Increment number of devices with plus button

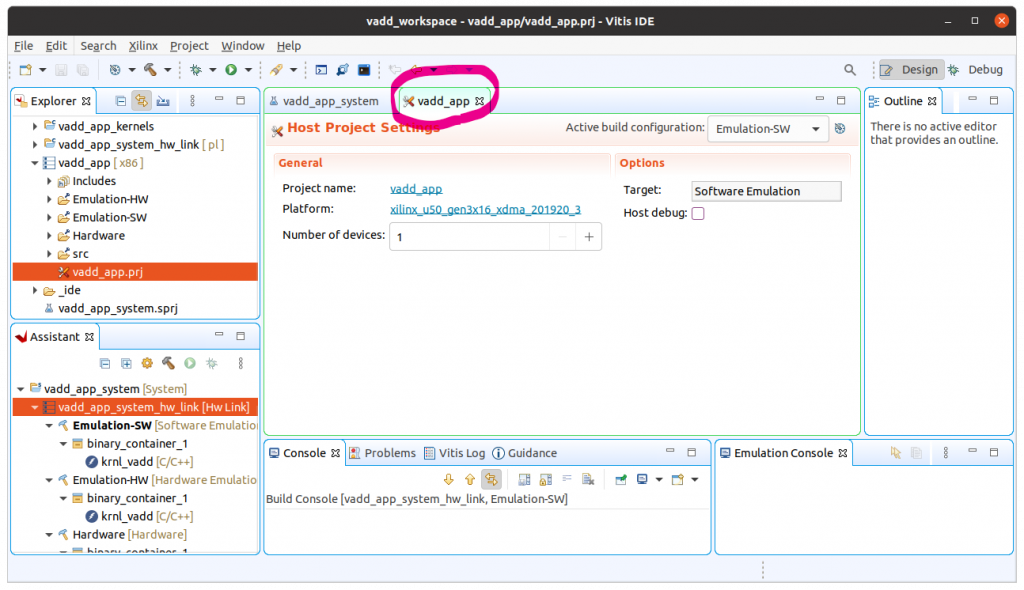[589, 237]
